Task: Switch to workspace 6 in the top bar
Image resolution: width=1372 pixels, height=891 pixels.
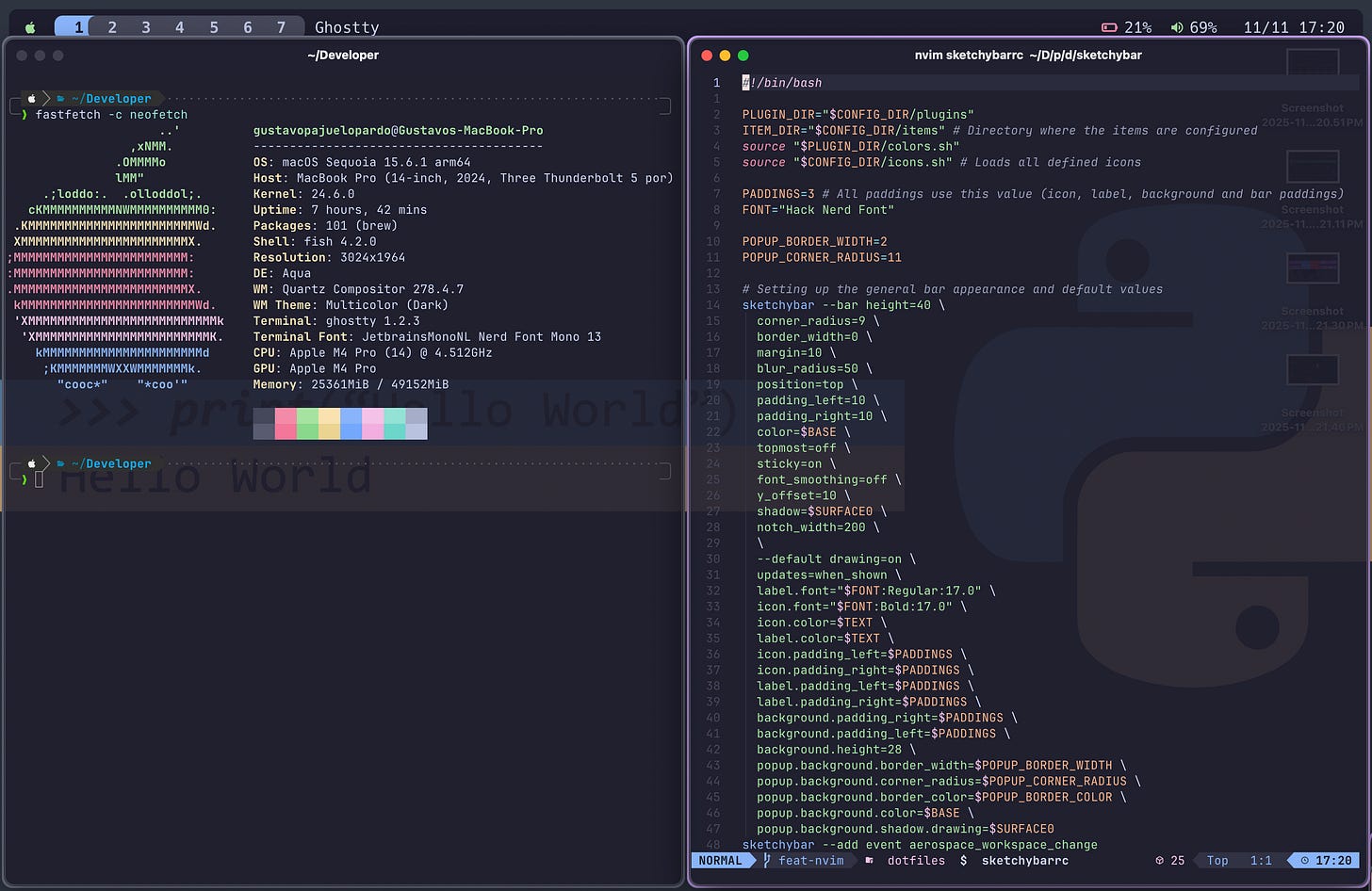Action: click(x=248, y=27)
